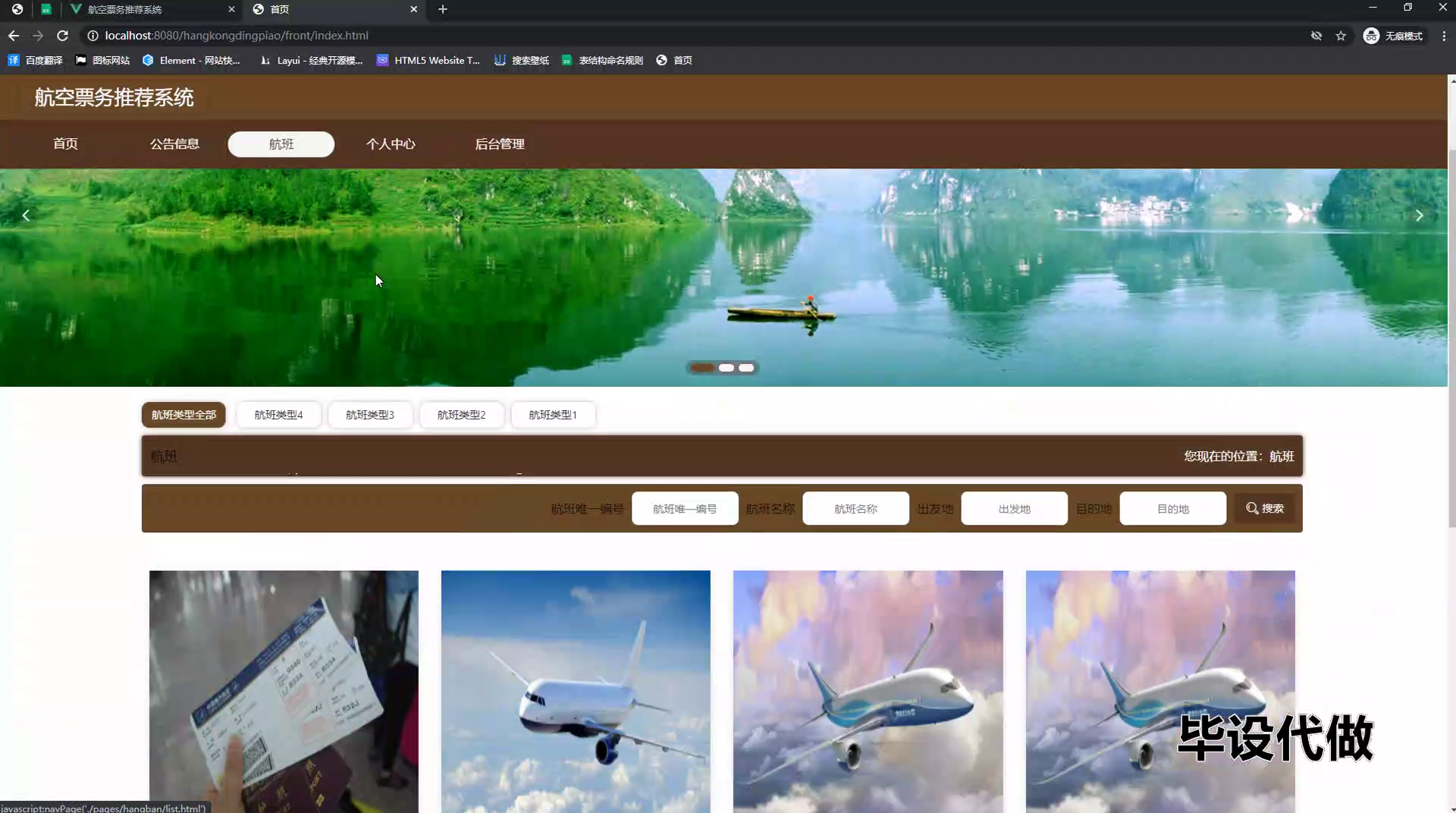Click the address bar URL
Image resolution: width=1456 pixels, height=813 pixels.
coord(237,36)
